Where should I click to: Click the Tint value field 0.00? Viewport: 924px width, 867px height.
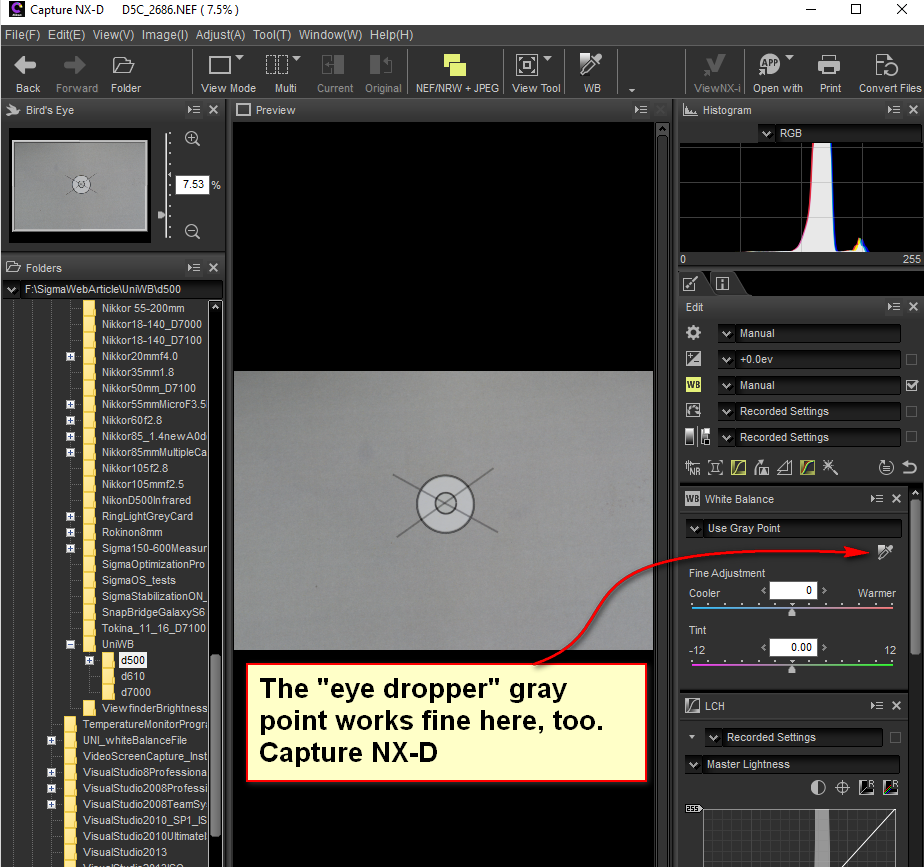click(x=793, y=647)
